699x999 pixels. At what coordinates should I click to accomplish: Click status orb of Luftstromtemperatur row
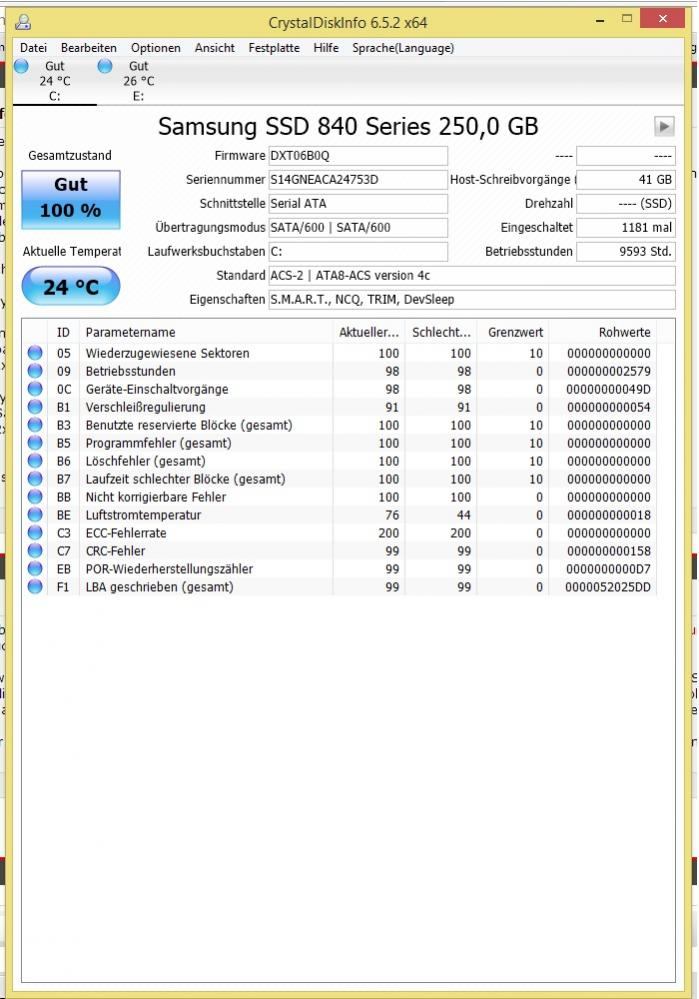click(x=35, y=515)
